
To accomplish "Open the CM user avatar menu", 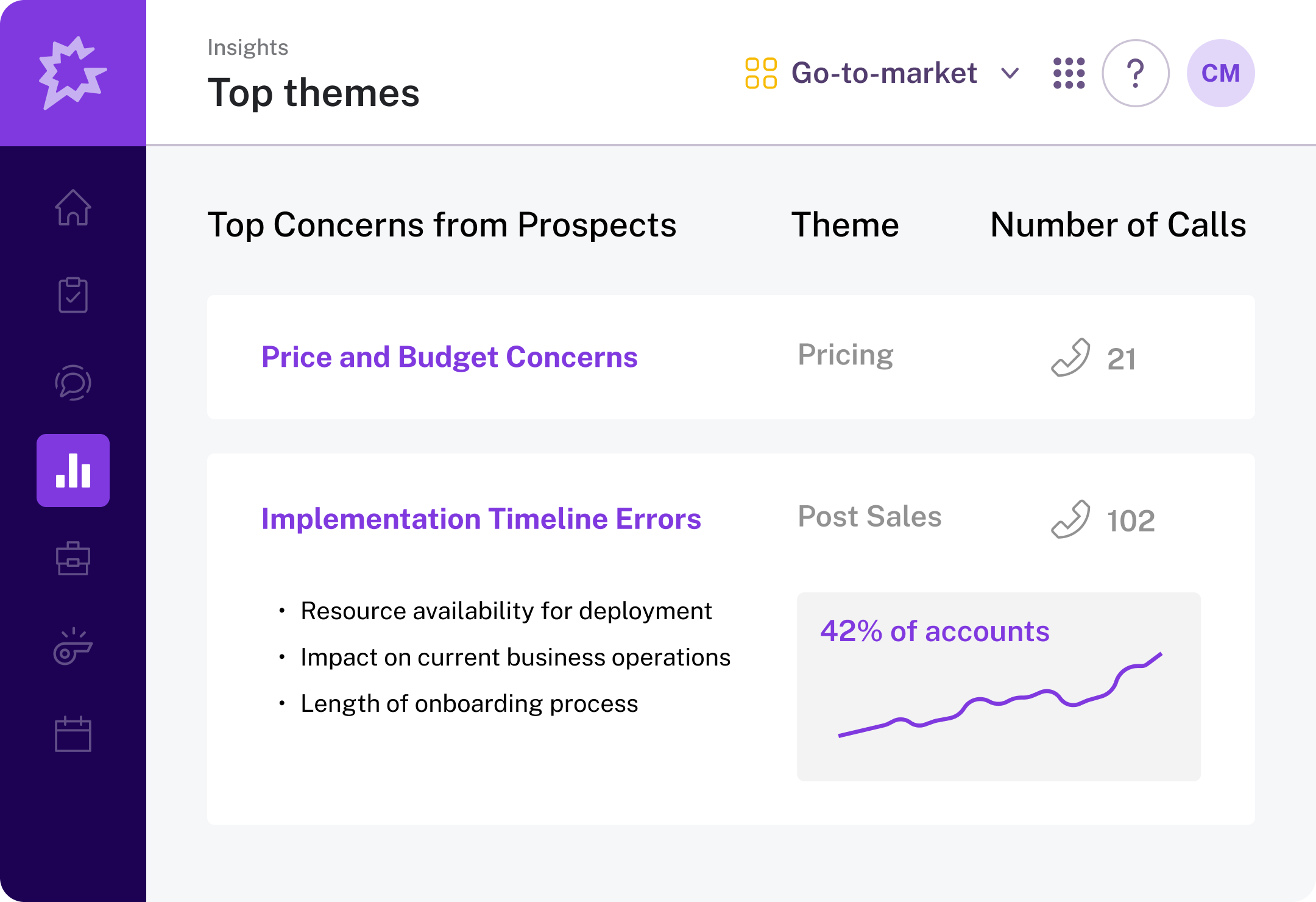I will [x=1220, y=73].
